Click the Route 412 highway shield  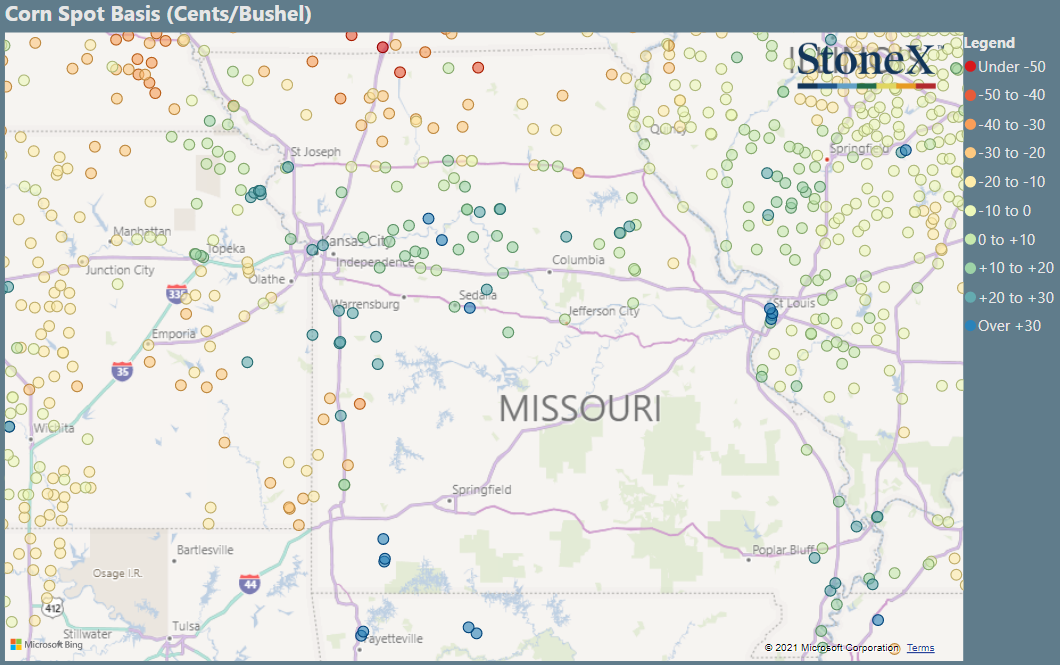[x=53, y=608]
